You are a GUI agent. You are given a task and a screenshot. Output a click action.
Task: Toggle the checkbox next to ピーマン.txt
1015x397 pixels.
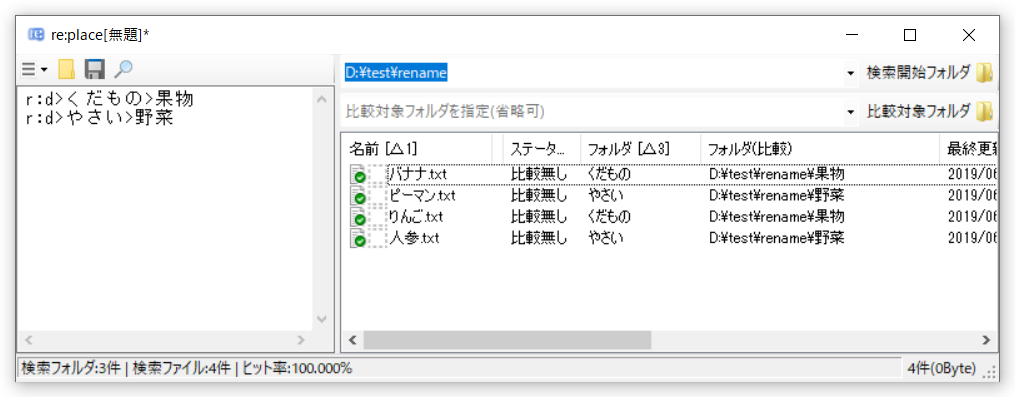coord(377,196)
